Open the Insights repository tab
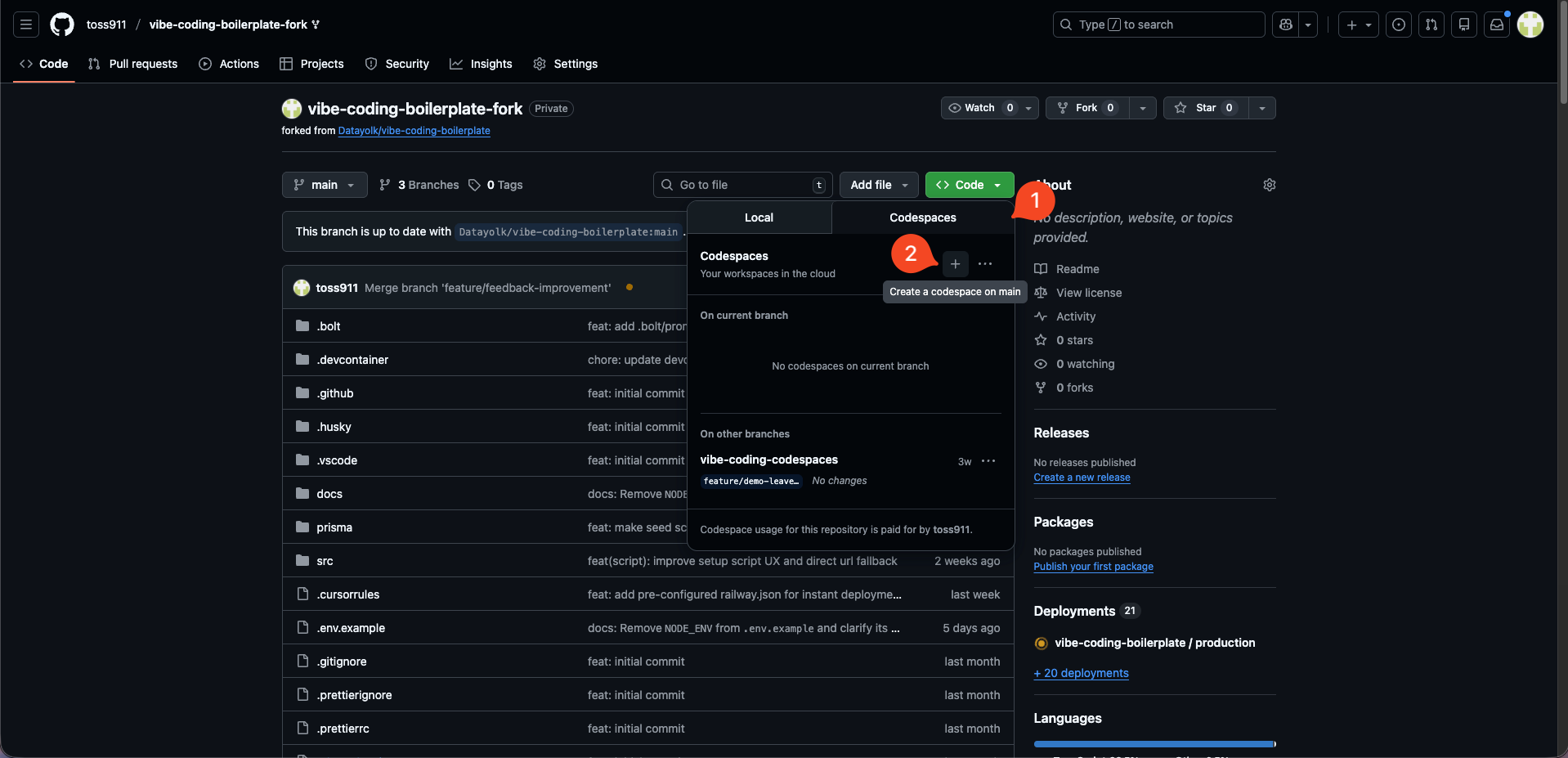The height and width of the screenshot is (758, 1568). click(481, 64)
